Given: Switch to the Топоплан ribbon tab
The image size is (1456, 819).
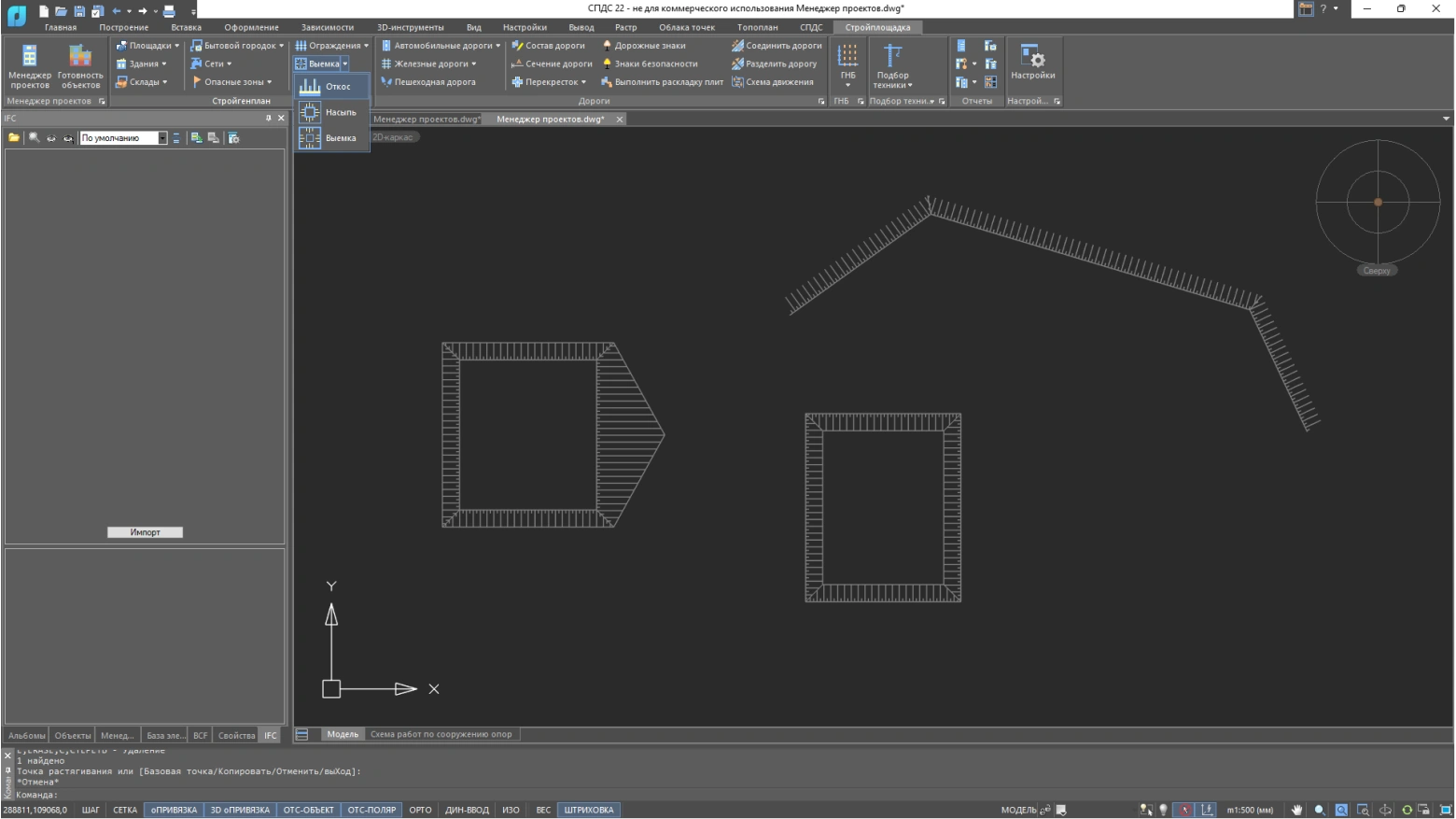Looking at the screenshot, I should tap(757, 27).
